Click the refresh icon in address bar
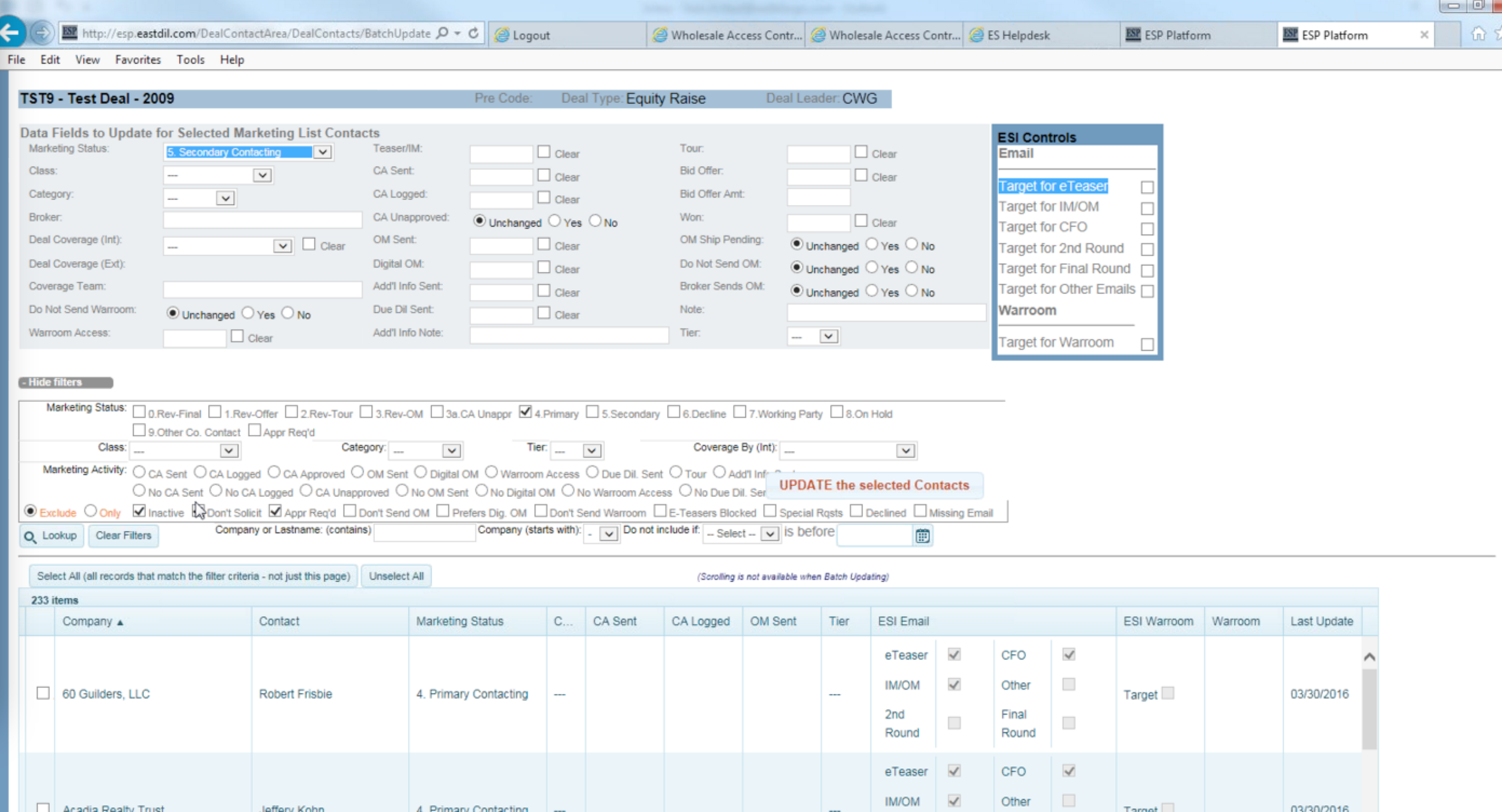 point(473,34)
